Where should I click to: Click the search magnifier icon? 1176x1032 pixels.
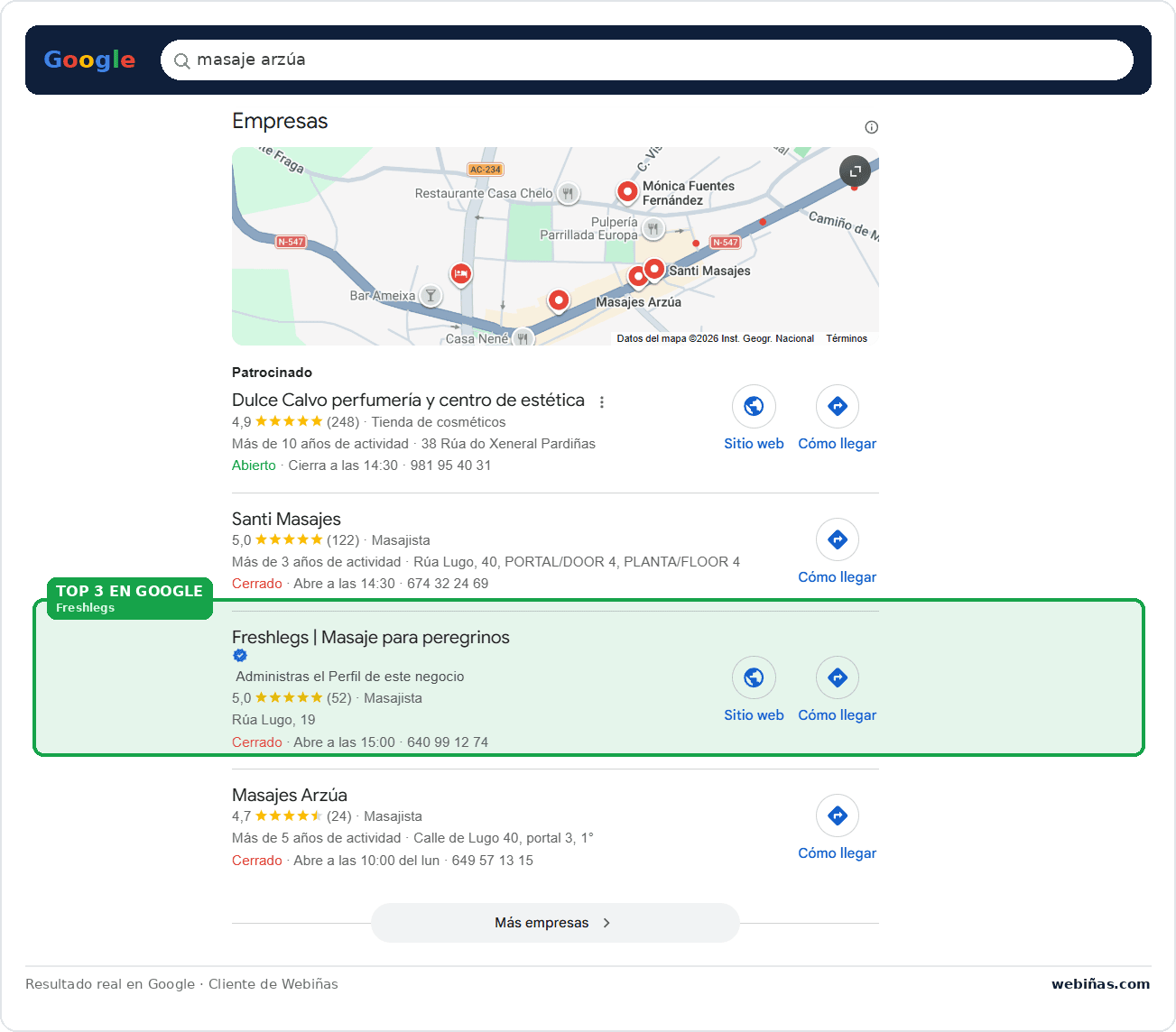[x=181, y=60]
